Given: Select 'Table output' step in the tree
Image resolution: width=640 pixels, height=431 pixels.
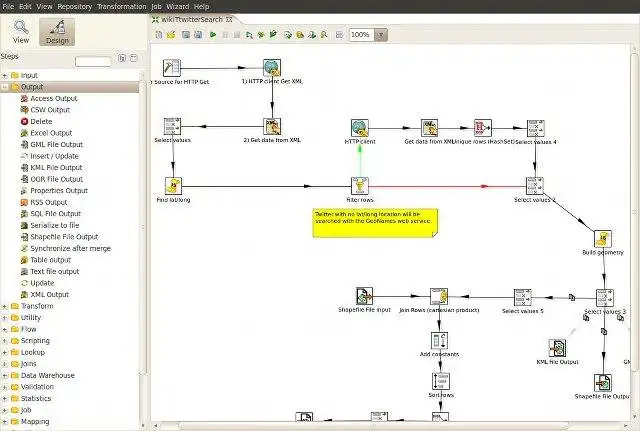Looking at the screenshot, I should (45, 260).
